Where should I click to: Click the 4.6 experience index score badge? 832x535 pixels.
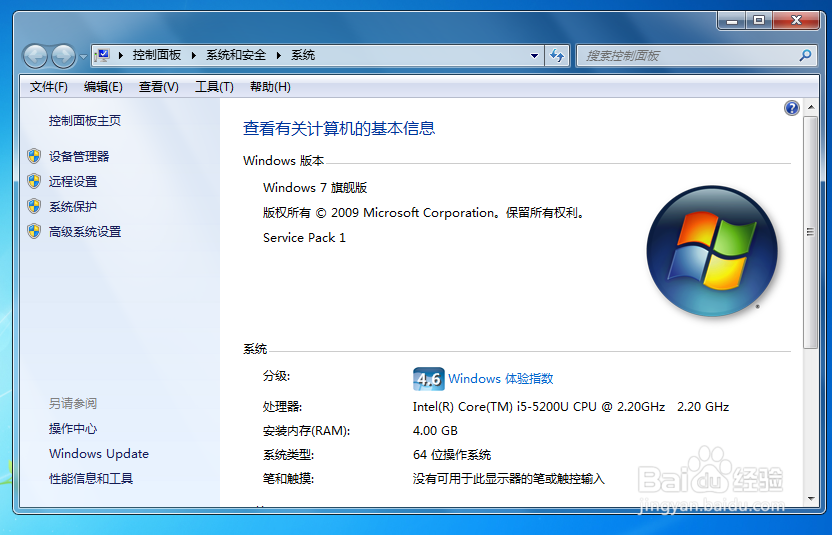(429, 379)
